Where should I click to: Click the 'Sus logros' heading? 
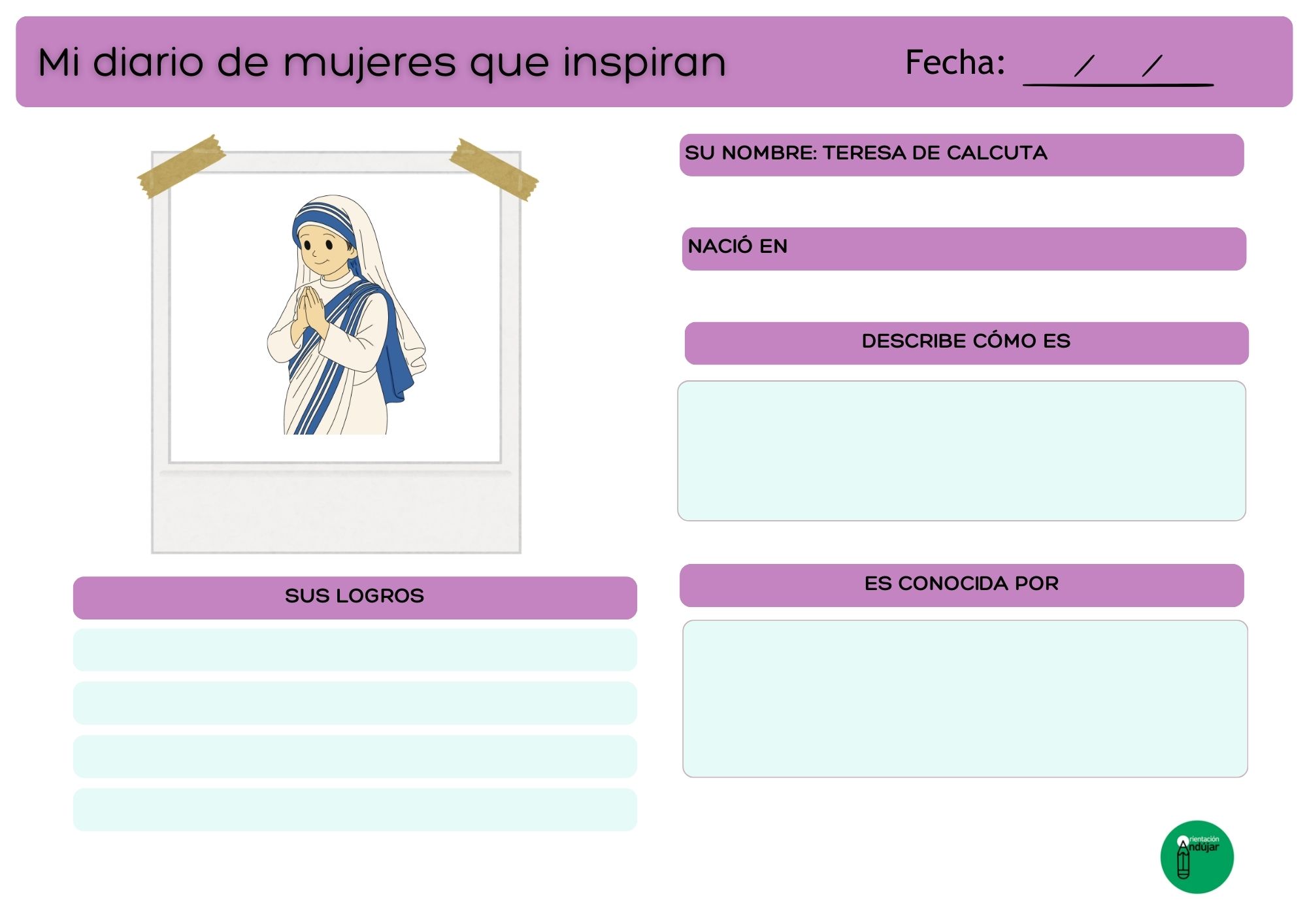pos(355,597)
